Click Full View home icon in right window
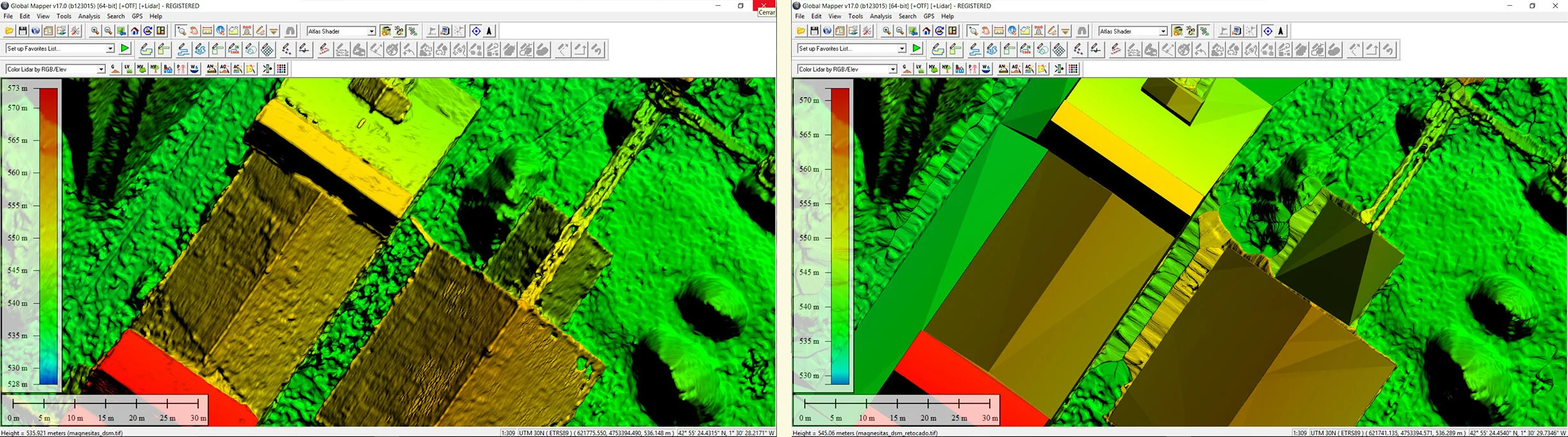This screenshot has width=1568, height=437. (926, 31)
